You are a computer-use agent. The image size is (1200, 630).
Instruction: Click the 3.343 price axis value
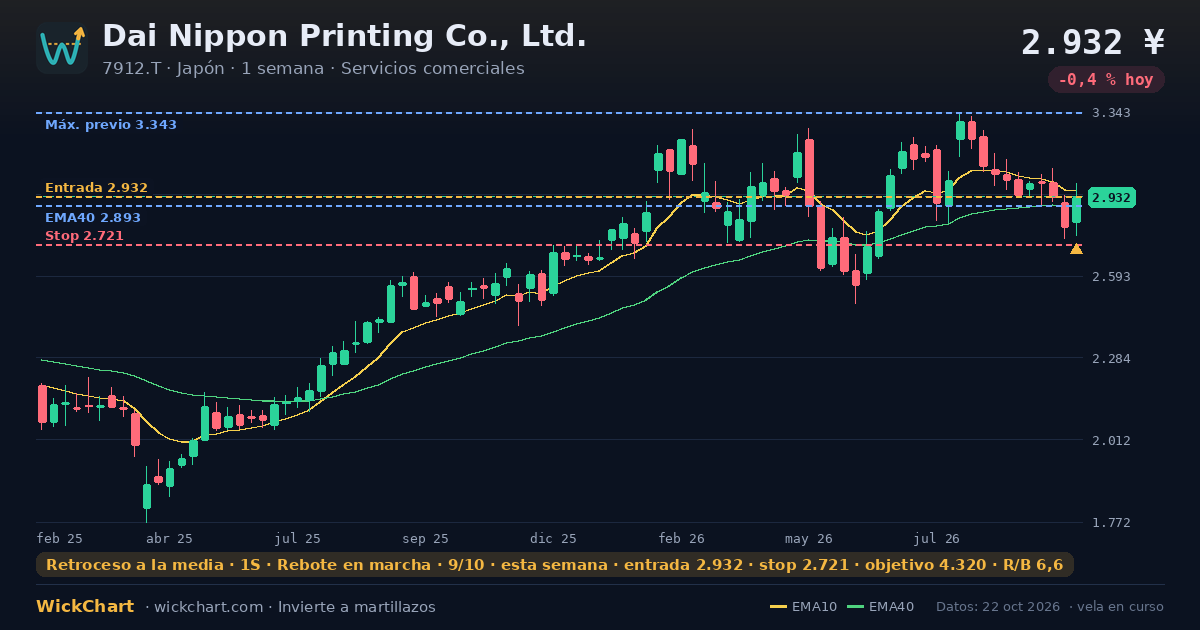click(1111, 113)
